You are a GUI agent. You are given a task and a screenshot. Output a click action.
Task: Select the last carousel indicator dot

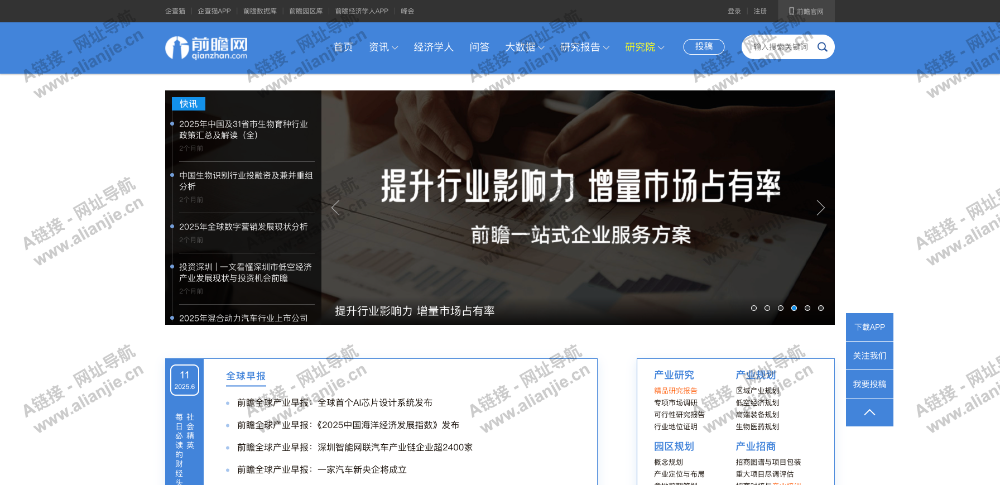pyautogui.click(x=821, y=308)
